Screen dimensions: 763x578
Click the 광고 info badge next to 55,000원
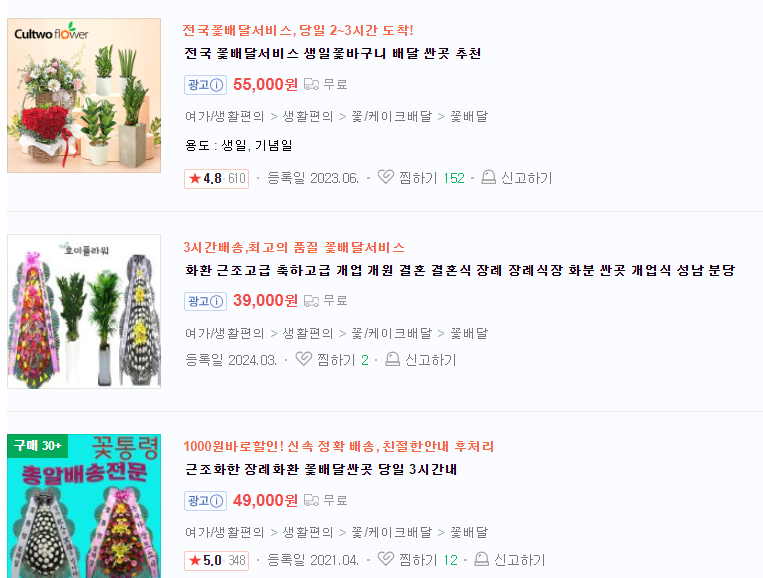205,85
